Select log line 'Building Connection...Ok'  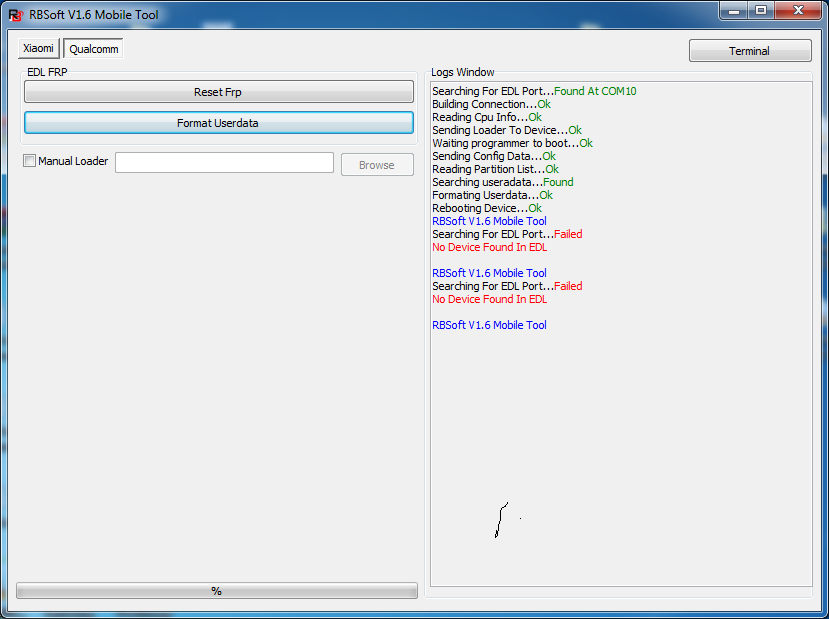coord(491,104)
